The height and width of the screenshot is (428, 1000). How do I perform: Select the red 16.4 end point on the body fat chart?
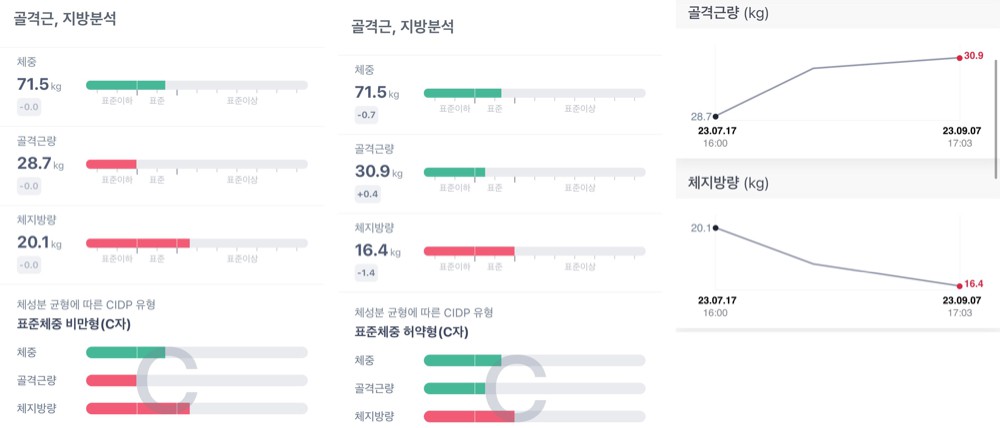coord(959,285)
